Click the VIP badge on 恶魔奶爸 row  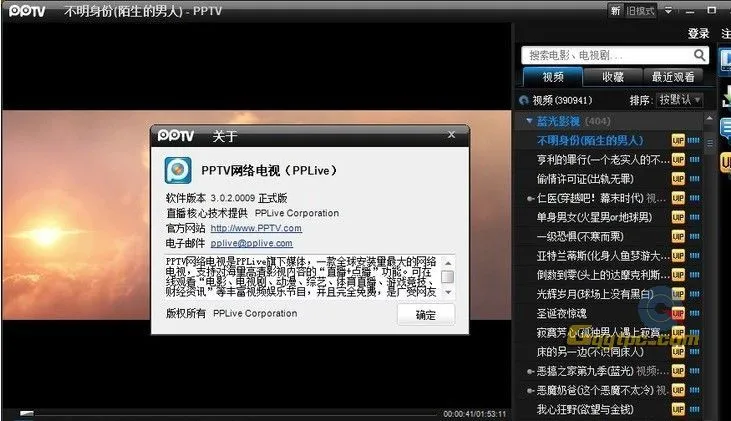point(678,390)
